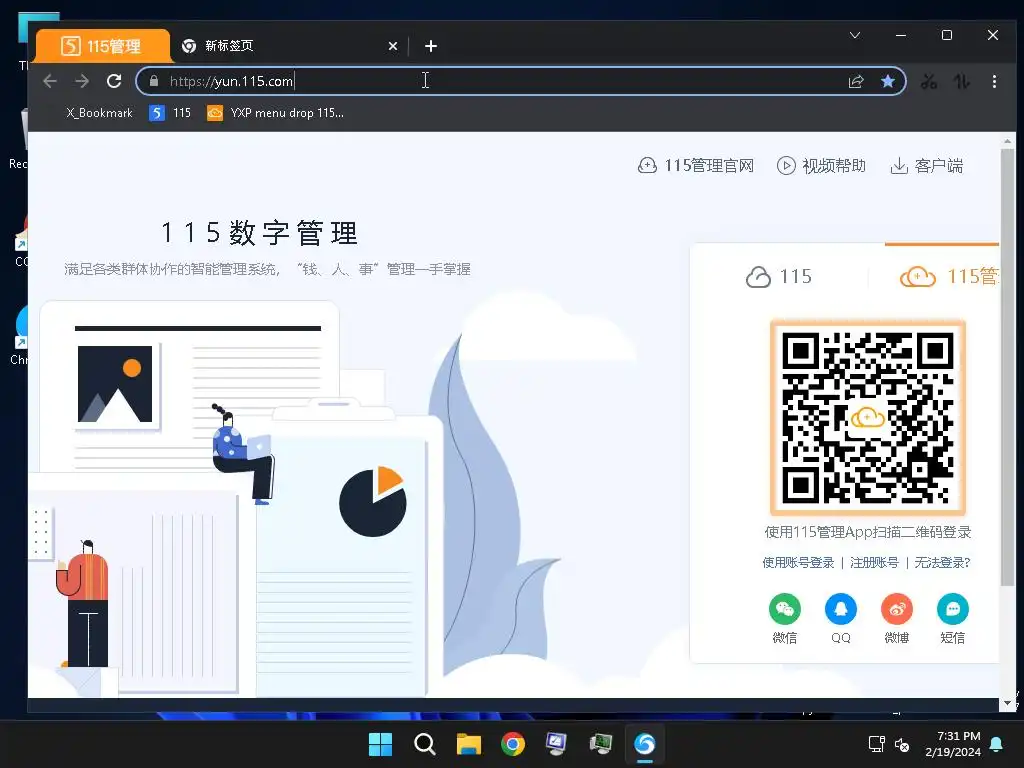Open Google Chrome from the taskbar
The height and width of the screenshot is (768, 1024).
[x=513, y=744]
